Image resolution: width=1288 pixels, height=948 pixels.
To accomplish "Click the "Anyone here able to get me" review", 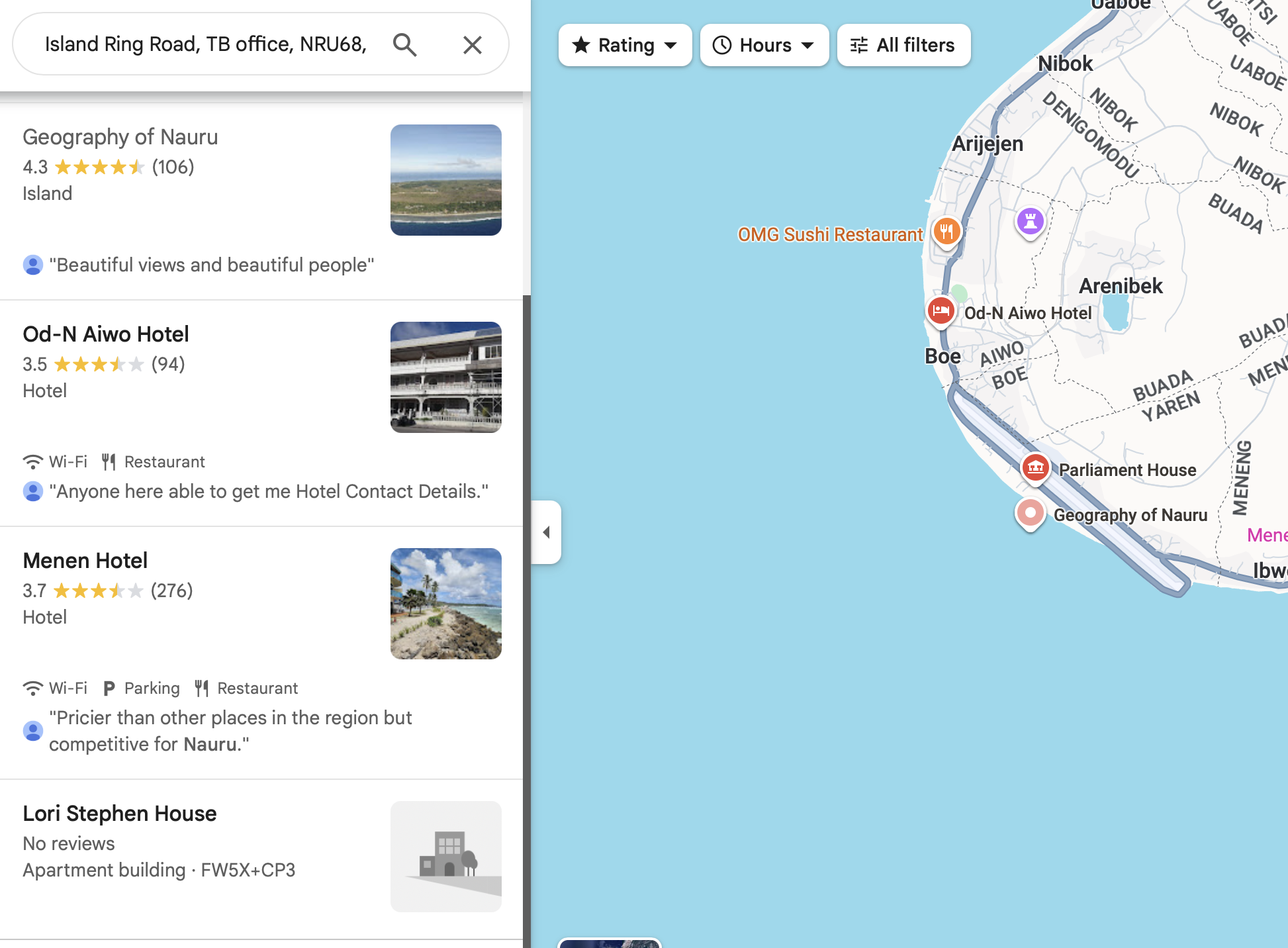I will [x=269, y=491].
